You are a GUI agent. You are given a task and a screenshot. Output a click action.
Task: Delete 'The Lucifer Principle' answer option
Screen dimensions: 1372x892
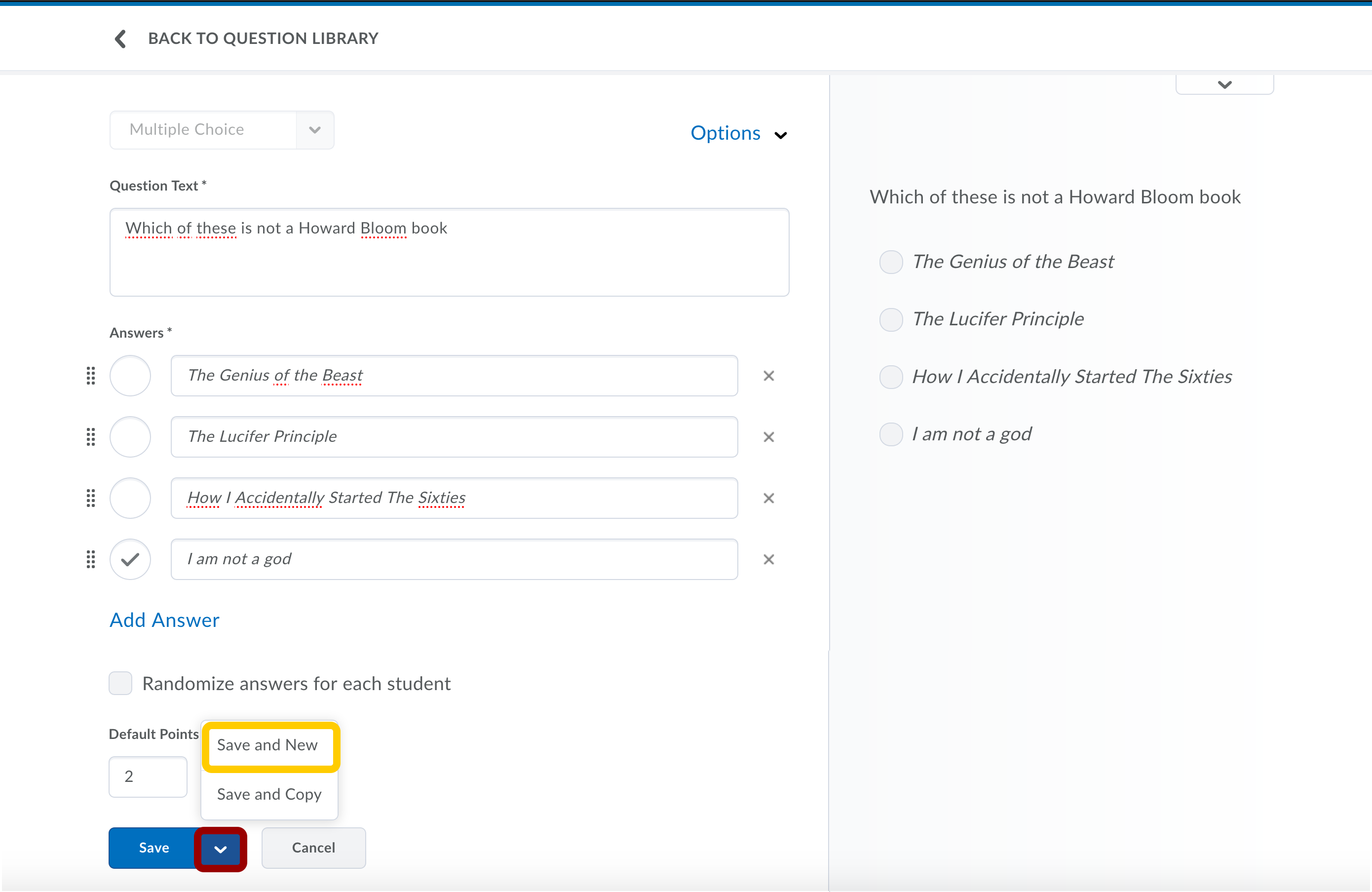768,437
